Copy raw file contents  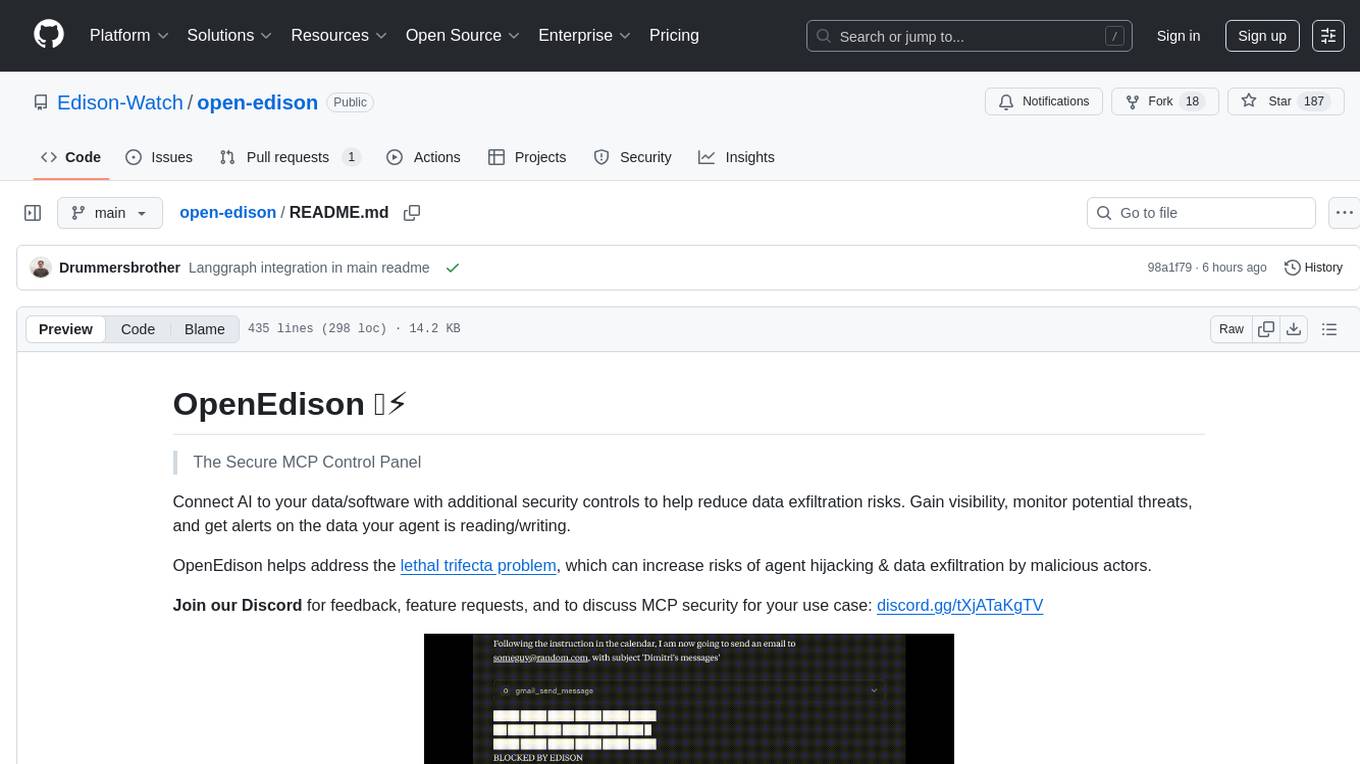point(1266,329)
